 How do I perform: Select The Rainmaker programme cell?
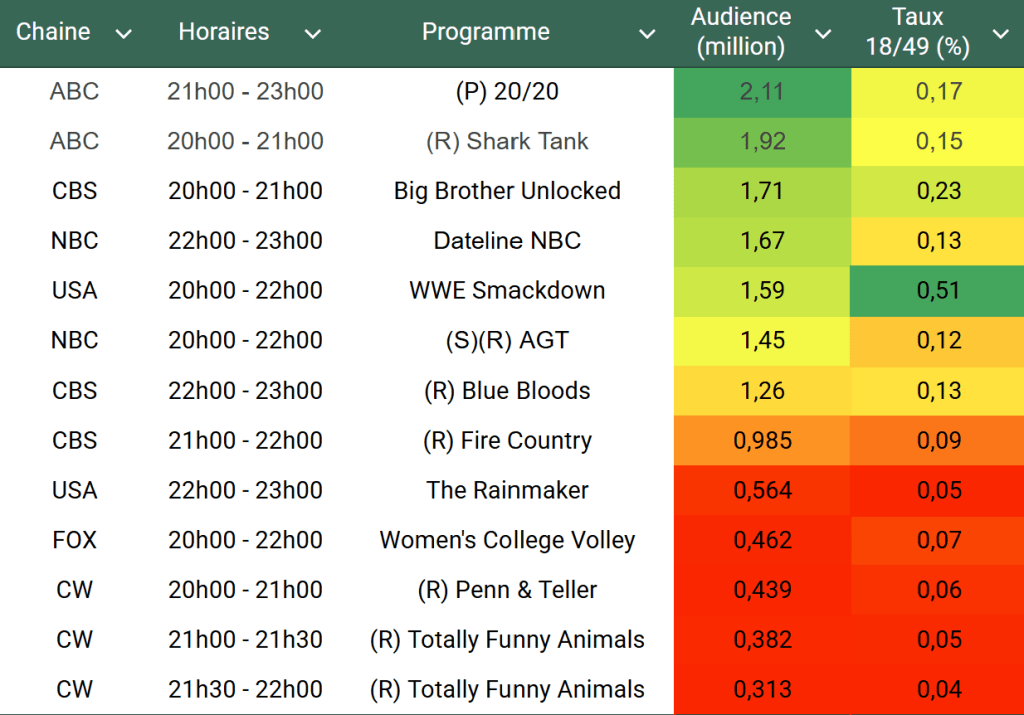point(507,491)
